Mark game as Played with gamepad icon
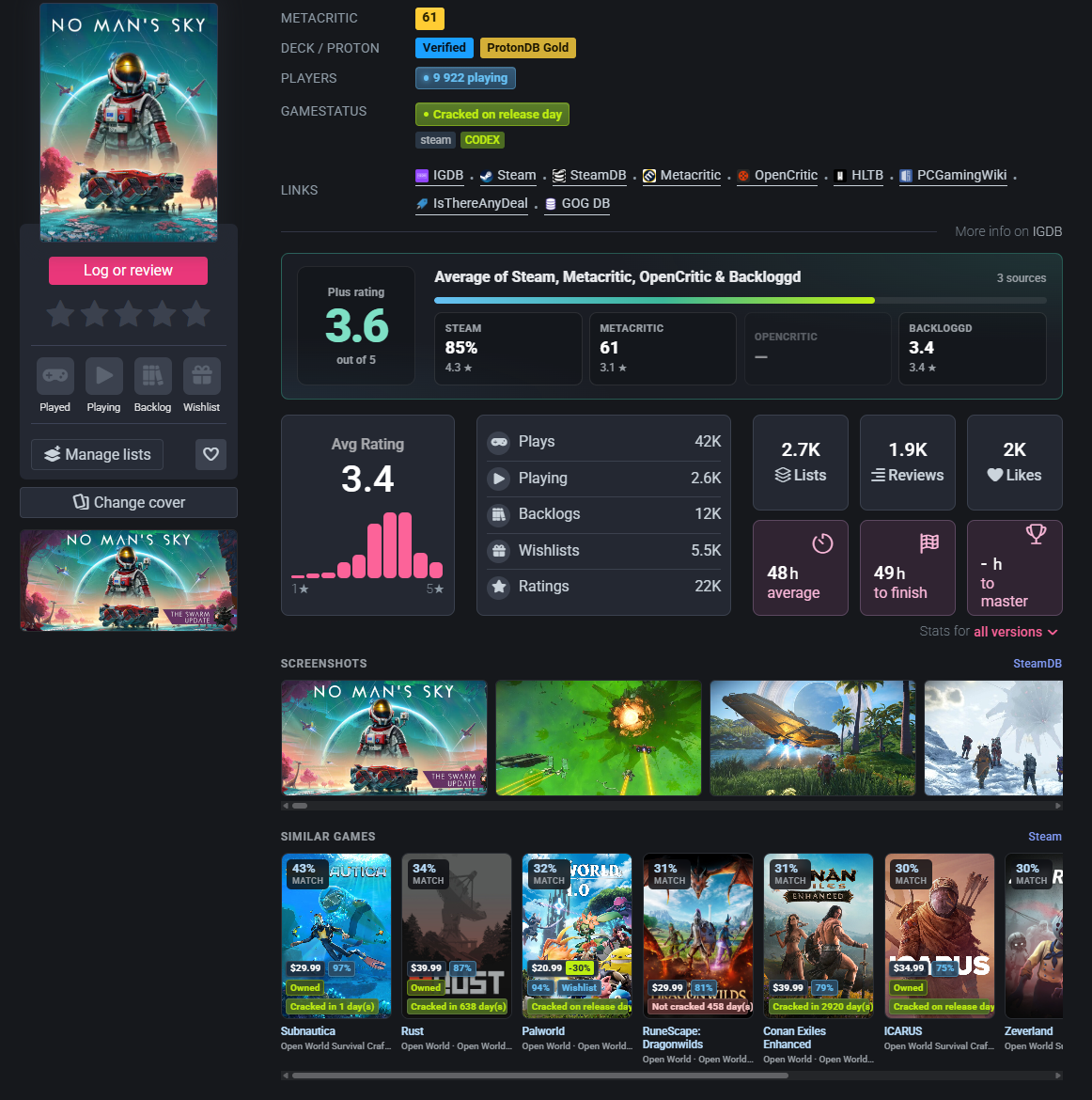This screenshot has height=1100, width=1092. (x=55, y=376)
